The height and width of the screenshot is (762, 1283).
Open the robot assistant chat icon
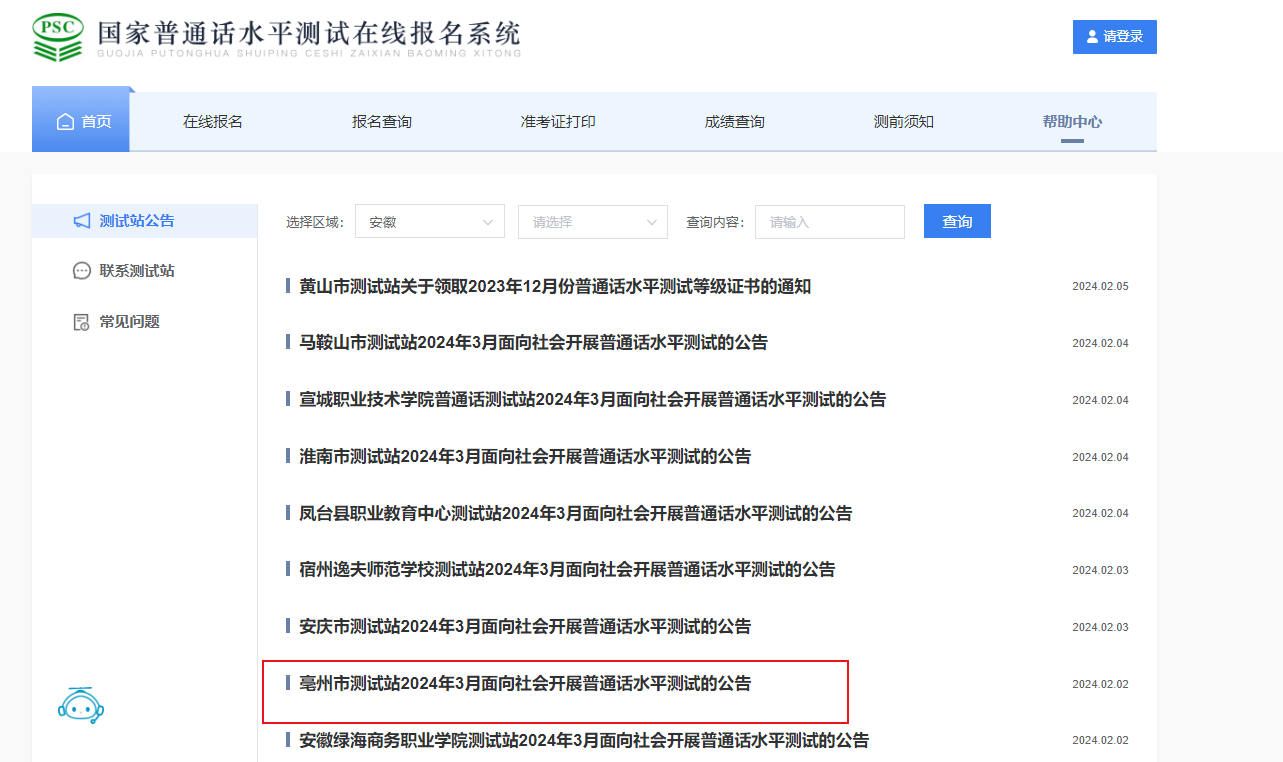pos(81,706)
